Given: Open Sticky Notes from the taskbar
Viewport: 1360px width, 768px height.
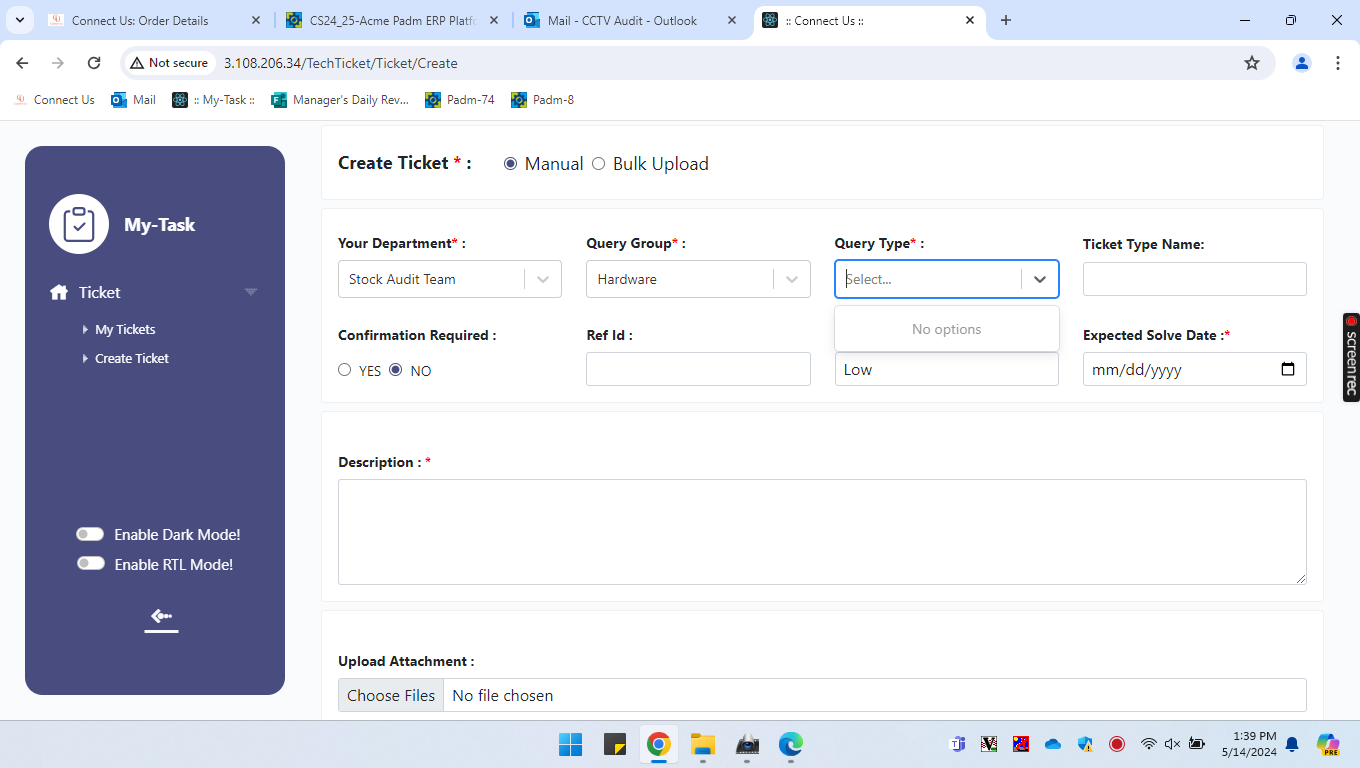Looking at the screenshot, I should point(614,744).
